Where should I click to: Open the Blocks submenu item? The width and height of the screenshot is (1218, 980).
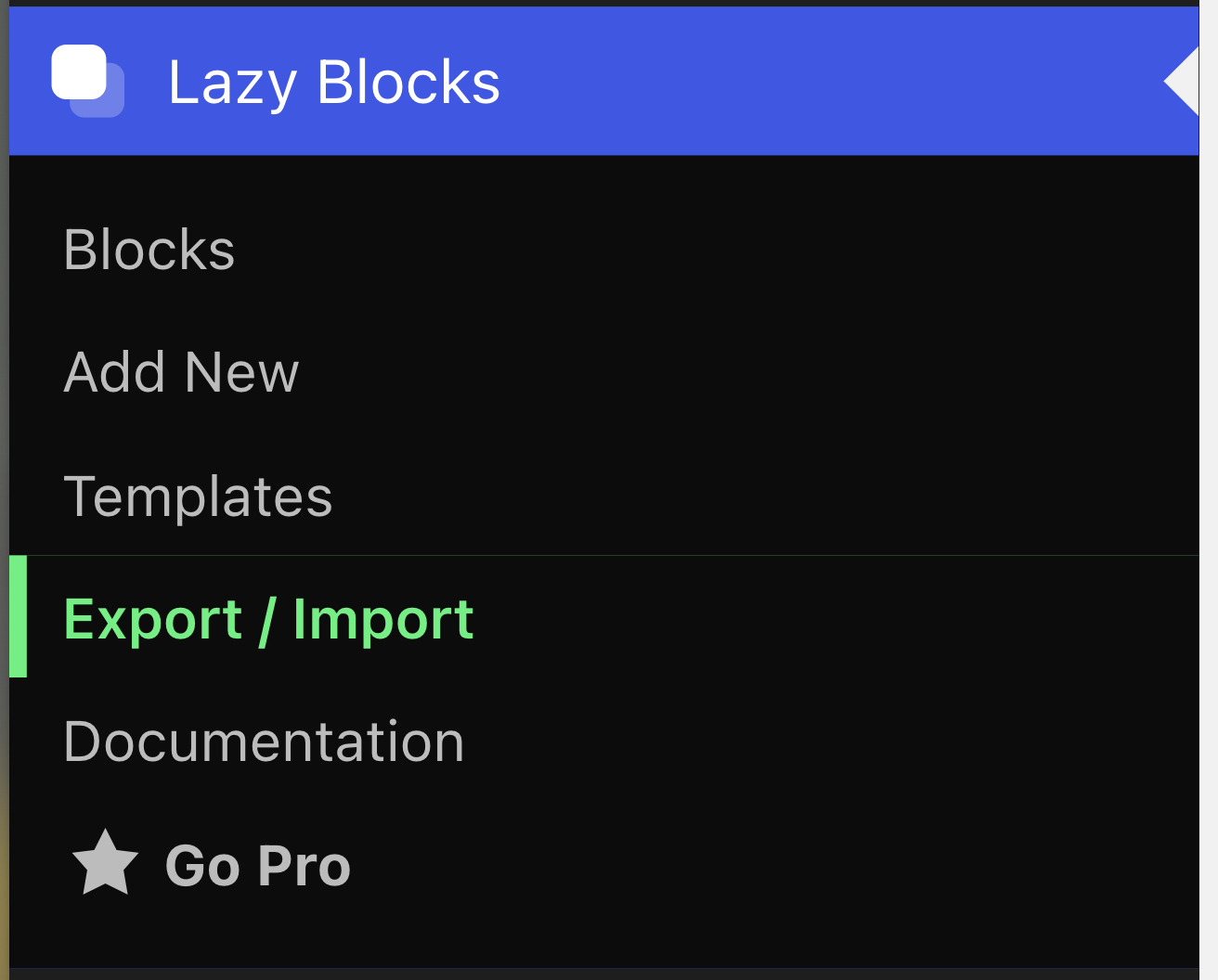(x=149, y=250)
